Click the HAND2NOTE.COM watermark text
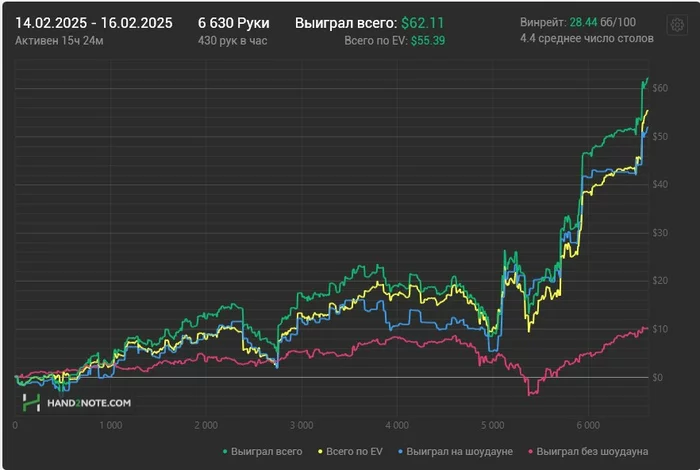Image resolution: width=700 pixels, height=470 pixels. 90,403
